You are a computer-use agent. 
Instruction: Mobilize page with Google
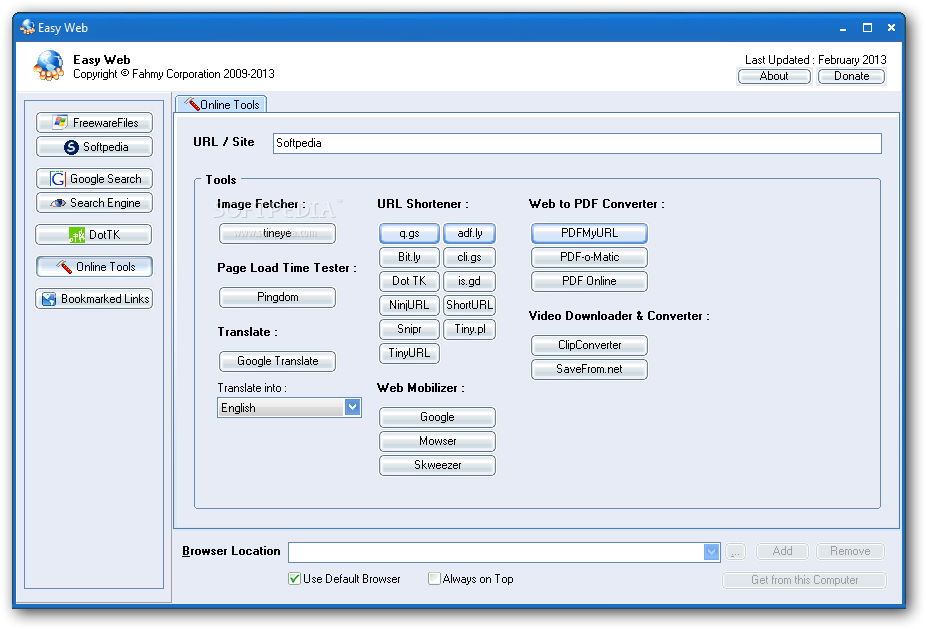[437, 417]
